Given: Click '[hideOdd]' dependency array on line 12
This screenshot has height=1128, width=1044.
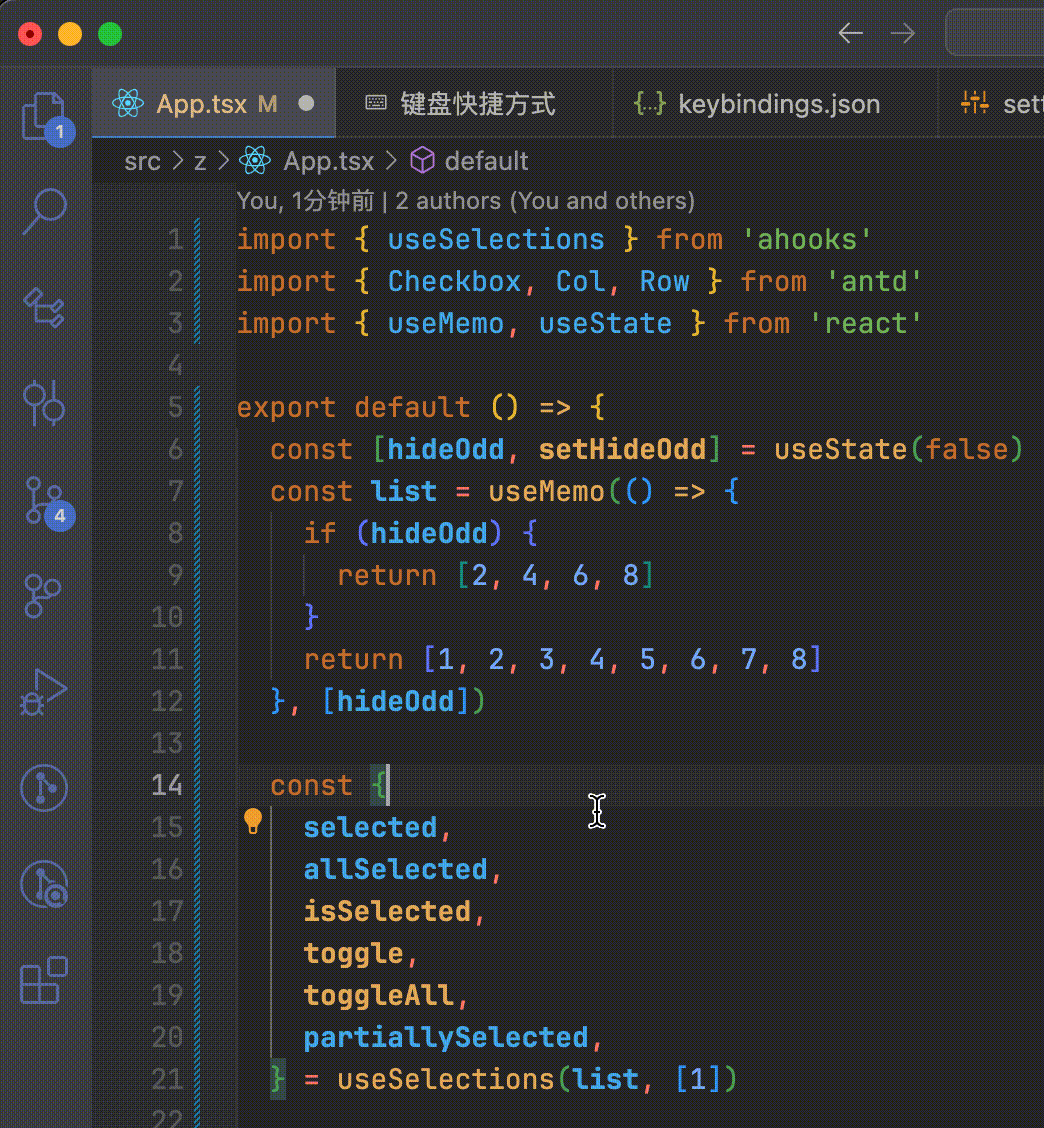Looking at the screenshot, I should tap(396, 701).
